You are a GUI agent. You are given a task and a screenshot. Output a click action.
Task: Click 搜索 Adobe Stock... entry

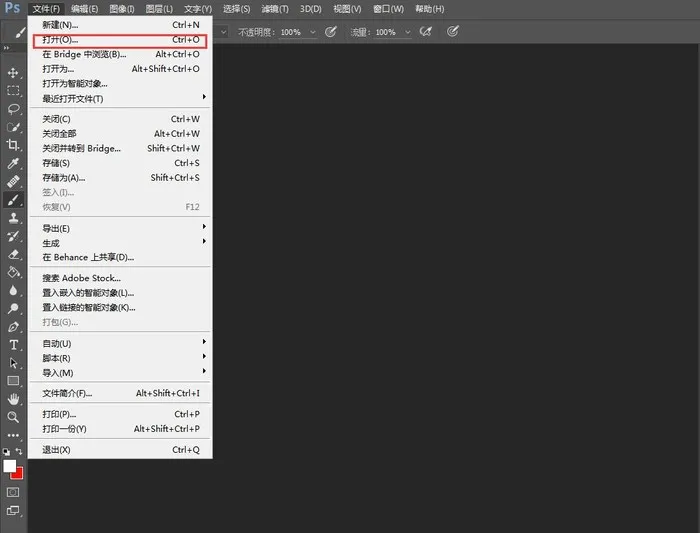click(x=81, y=278)
